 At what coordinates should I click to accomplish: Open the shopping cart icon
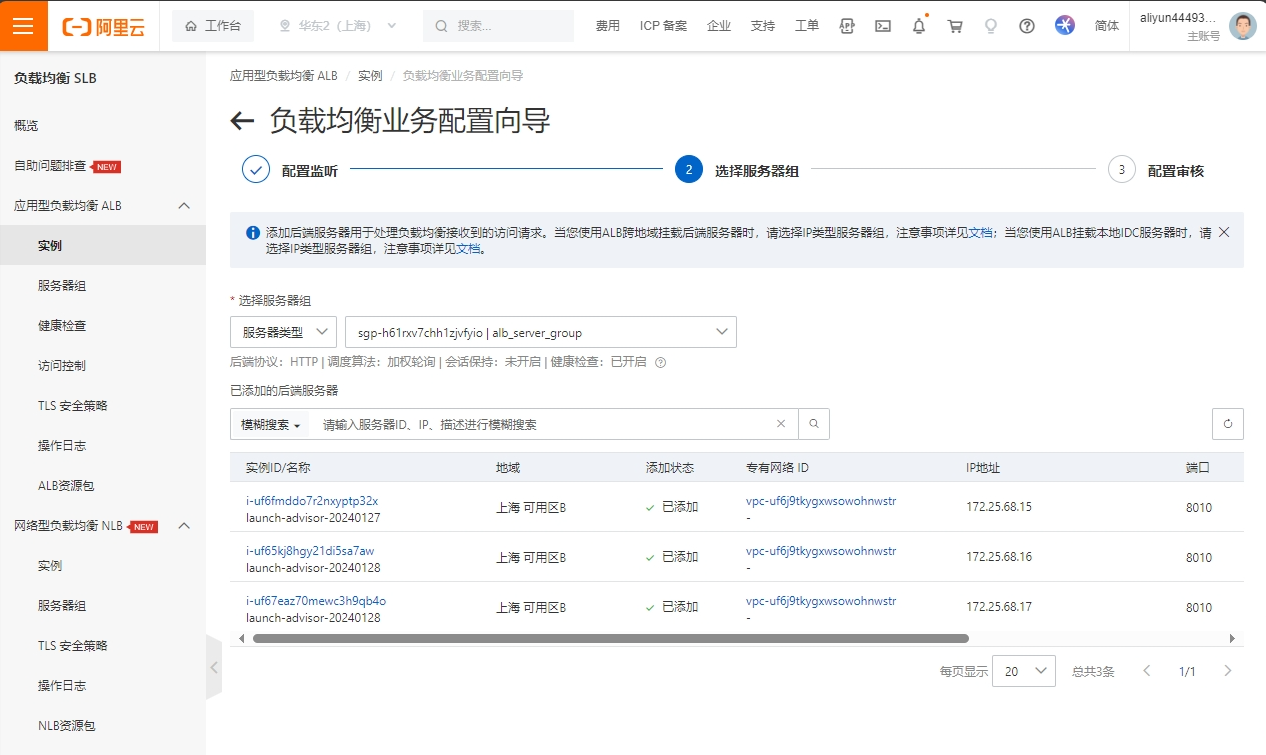pos(955,27)
